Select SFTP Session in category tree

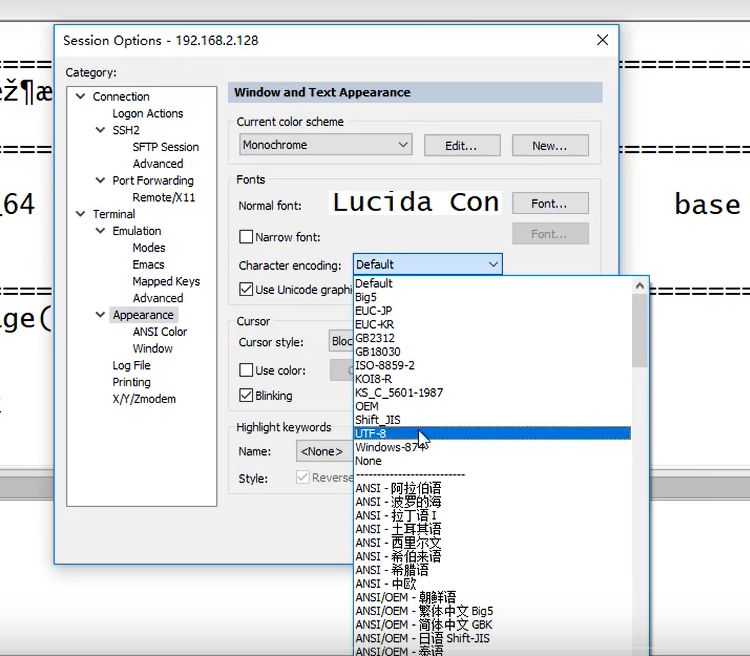click(x=165, y=147)
